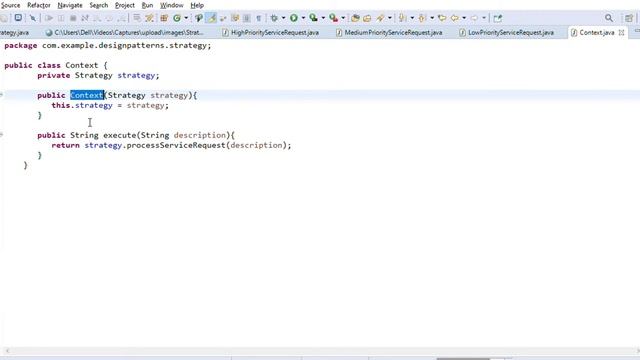This screenshot has height=360, width=640.
Task: Click the Open Type icon
Action: coord(199,18)
